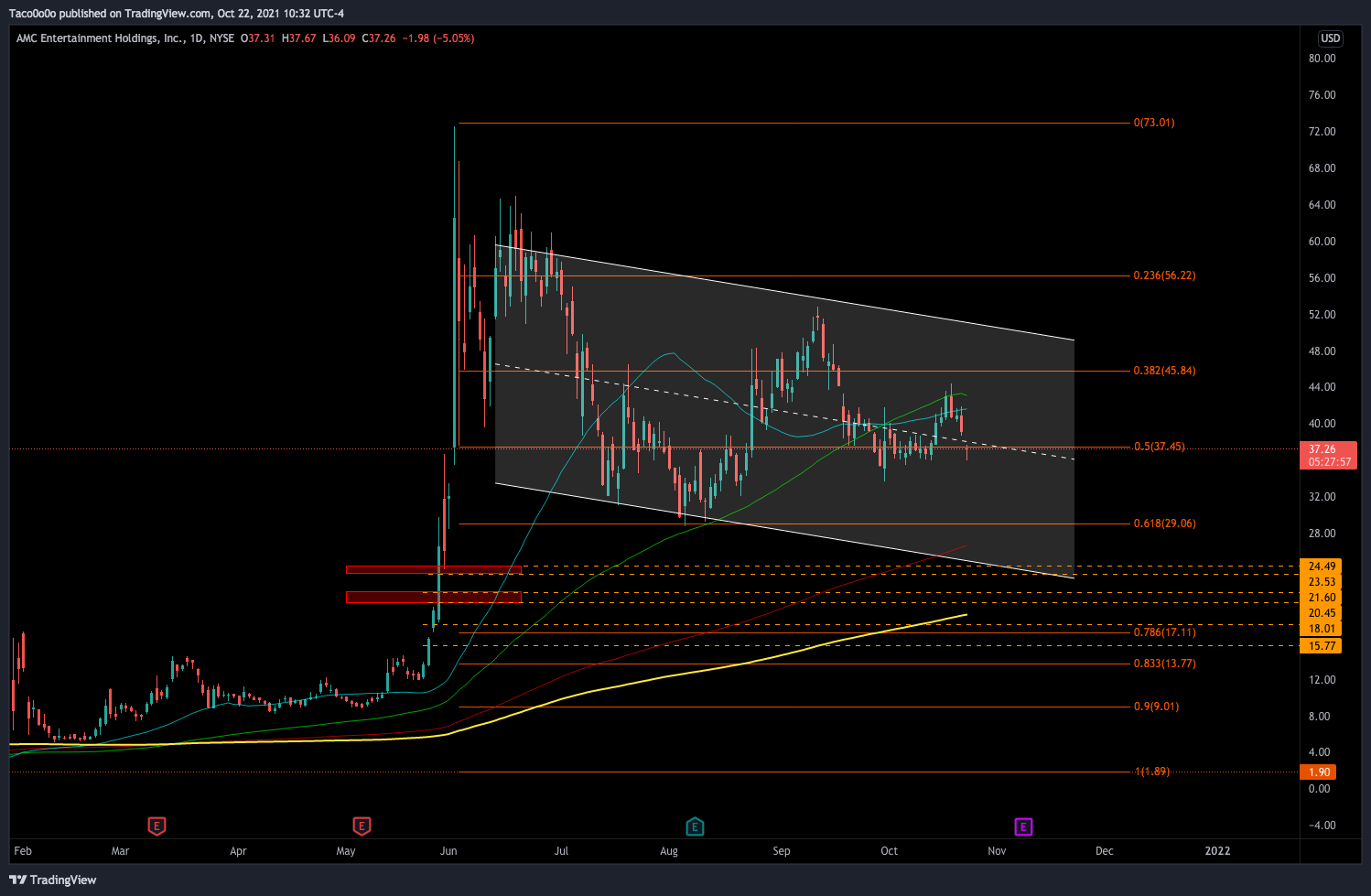Click the orange 20.45 price level tag

[x=1321, y=613]
